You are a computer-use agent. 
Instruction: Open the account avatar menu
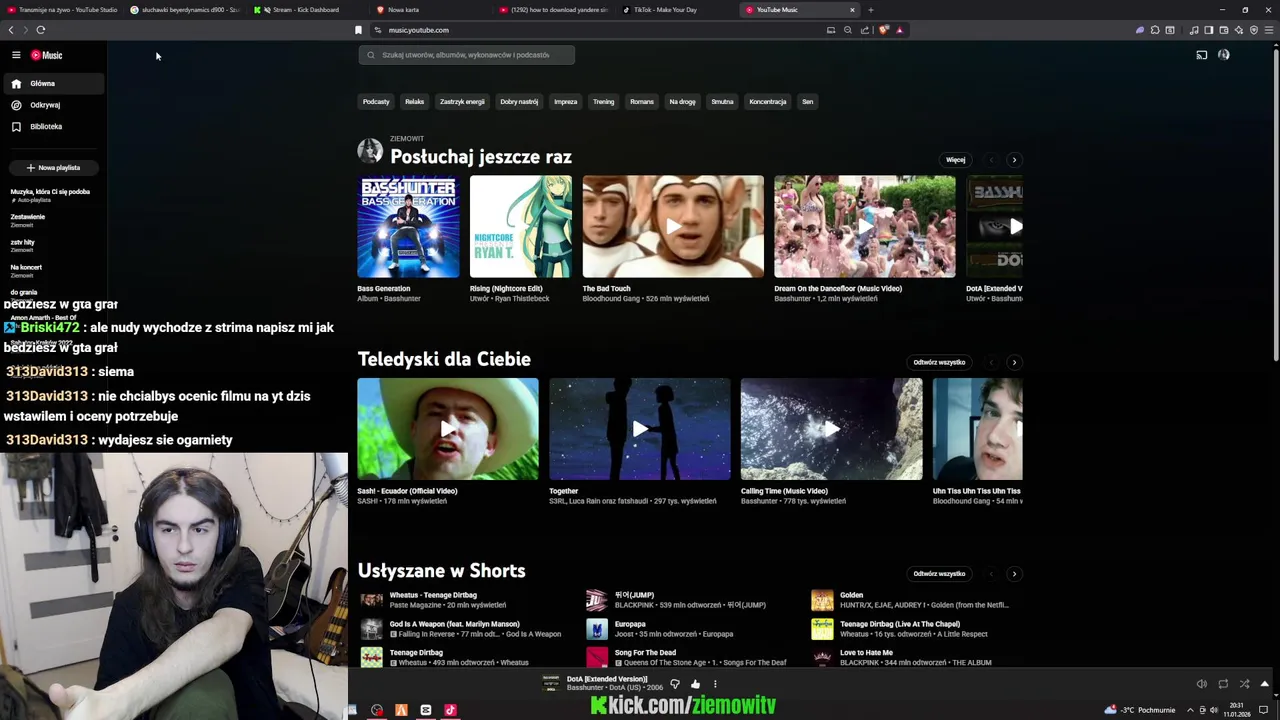click(1224, 55)
